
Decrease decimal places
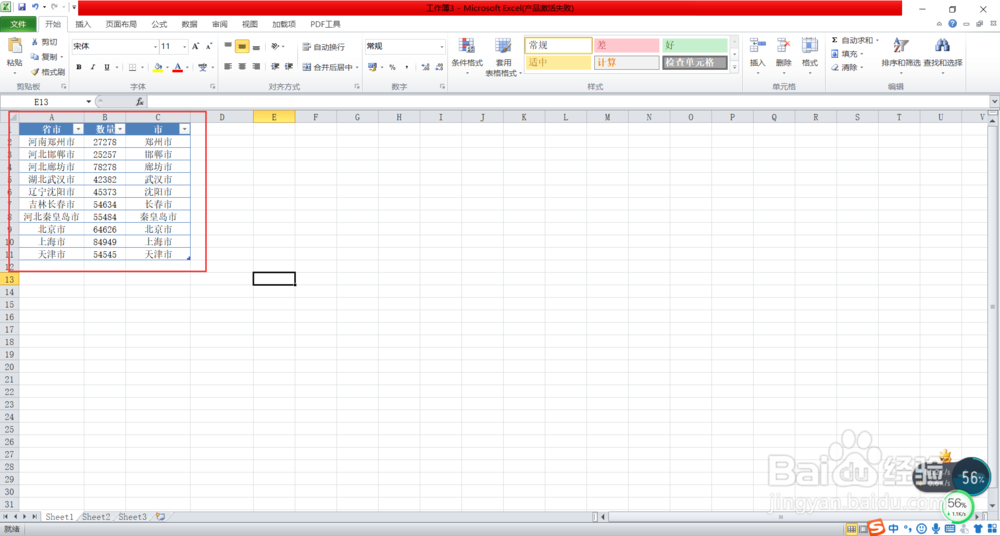(x=439, y=67)
